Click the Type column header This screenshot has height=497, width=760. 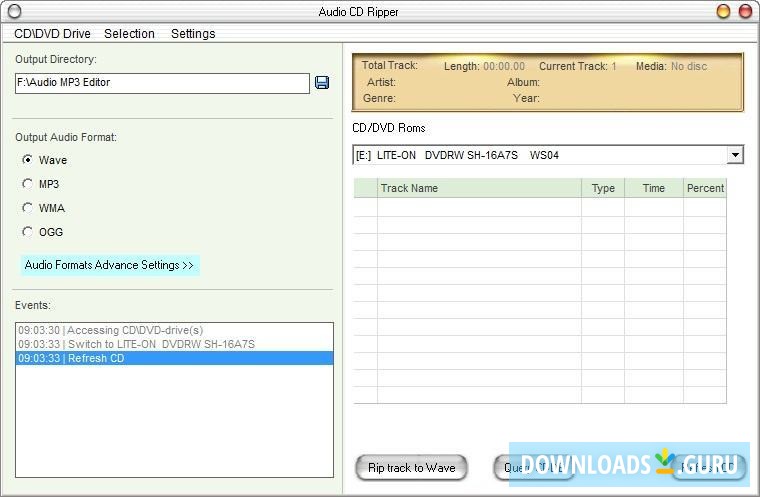(x=603, y=188)
